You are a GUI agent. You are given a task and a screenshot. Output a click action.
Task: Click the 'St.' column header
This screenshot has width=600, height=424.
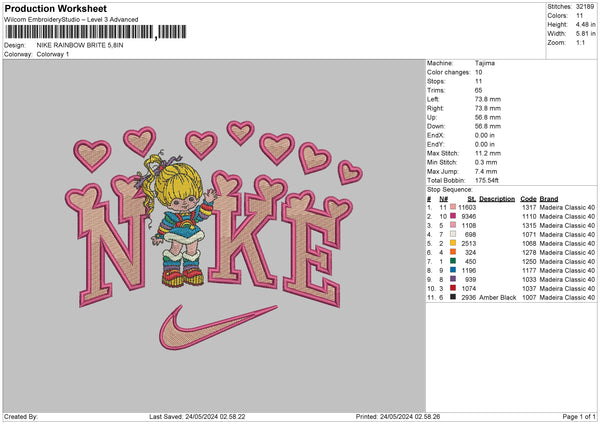point(471,199)
